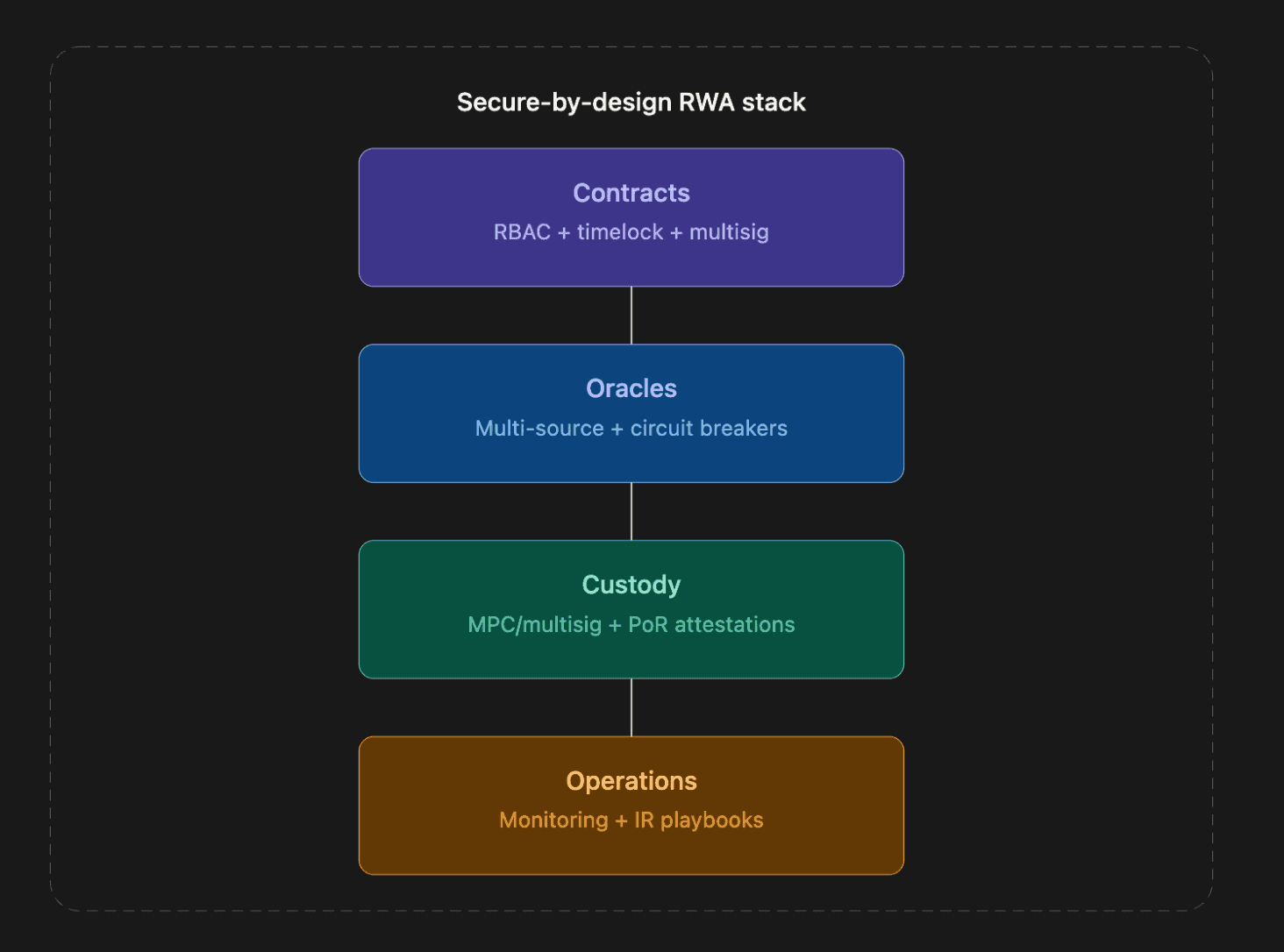Image resolution: width=1284 pixels, height=952 pixels.
Task: Click the word "Monitoring" in Operations box
Action: click(x=553, y=821)
